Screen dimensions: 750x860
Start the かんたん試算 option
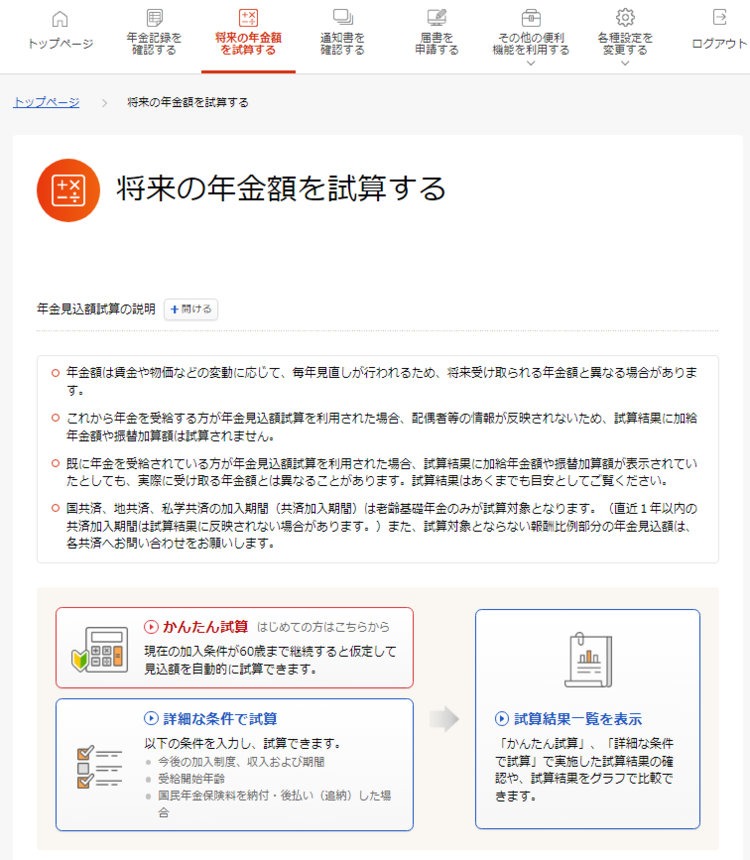[x=198, y=627]
